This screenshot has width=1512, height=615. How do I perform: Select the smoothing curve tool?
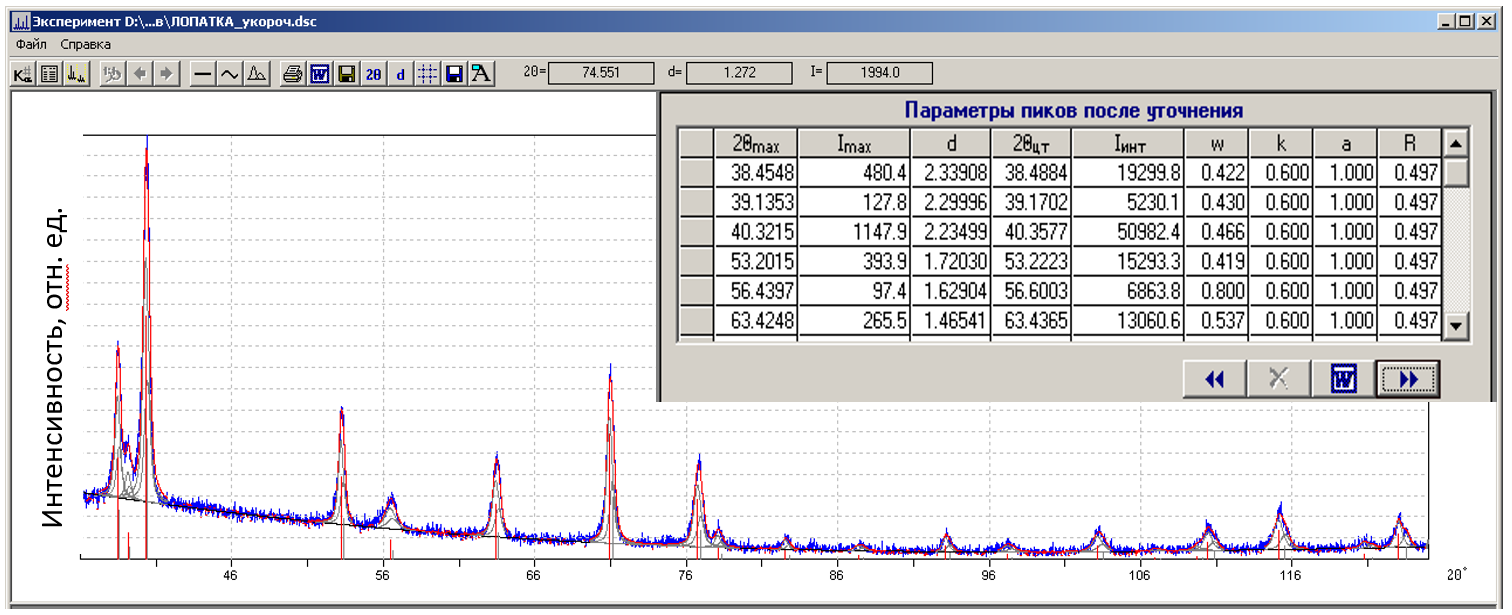click(x=229, y=73)
